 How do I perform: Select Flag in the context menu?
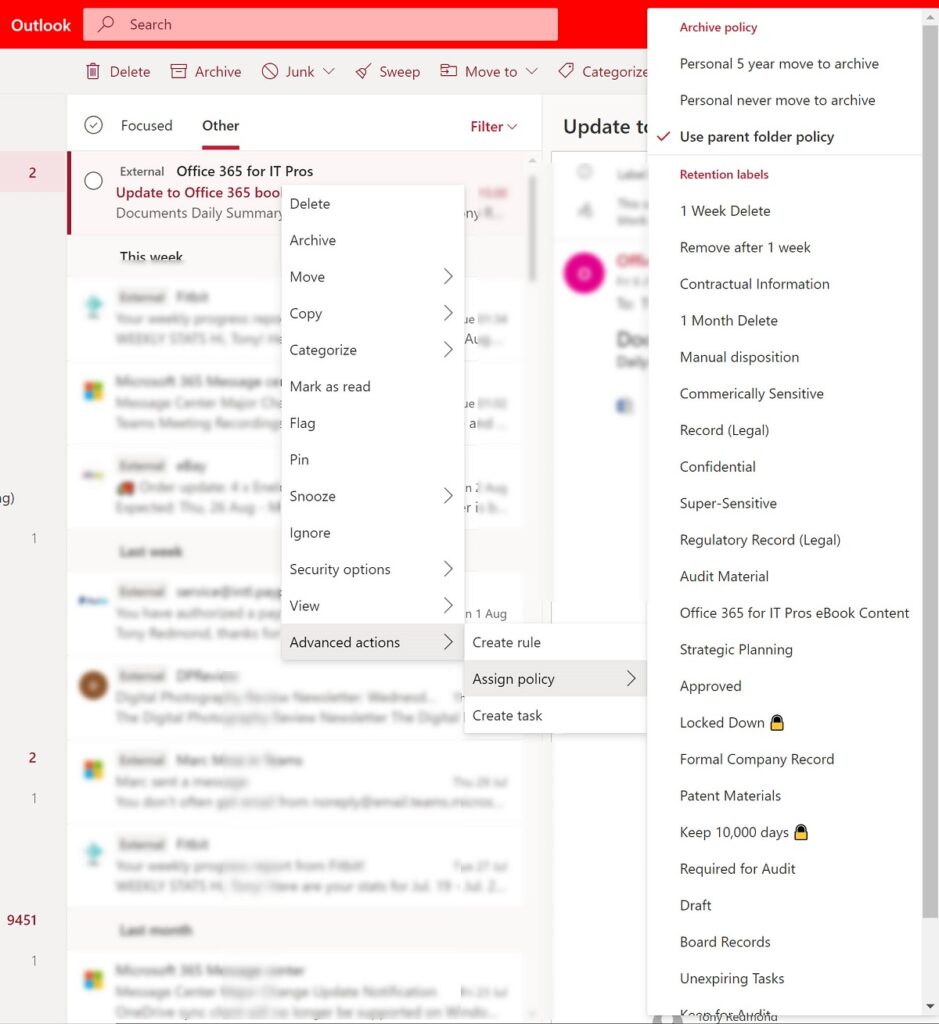[373, 423]
